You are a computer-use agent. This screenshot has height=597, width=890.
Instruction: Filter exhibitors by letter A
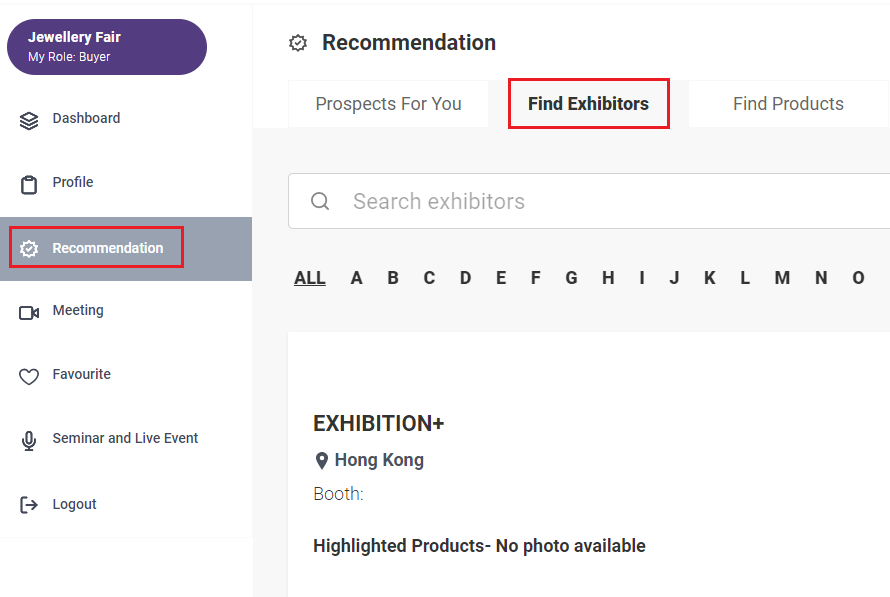coord(356,278)
